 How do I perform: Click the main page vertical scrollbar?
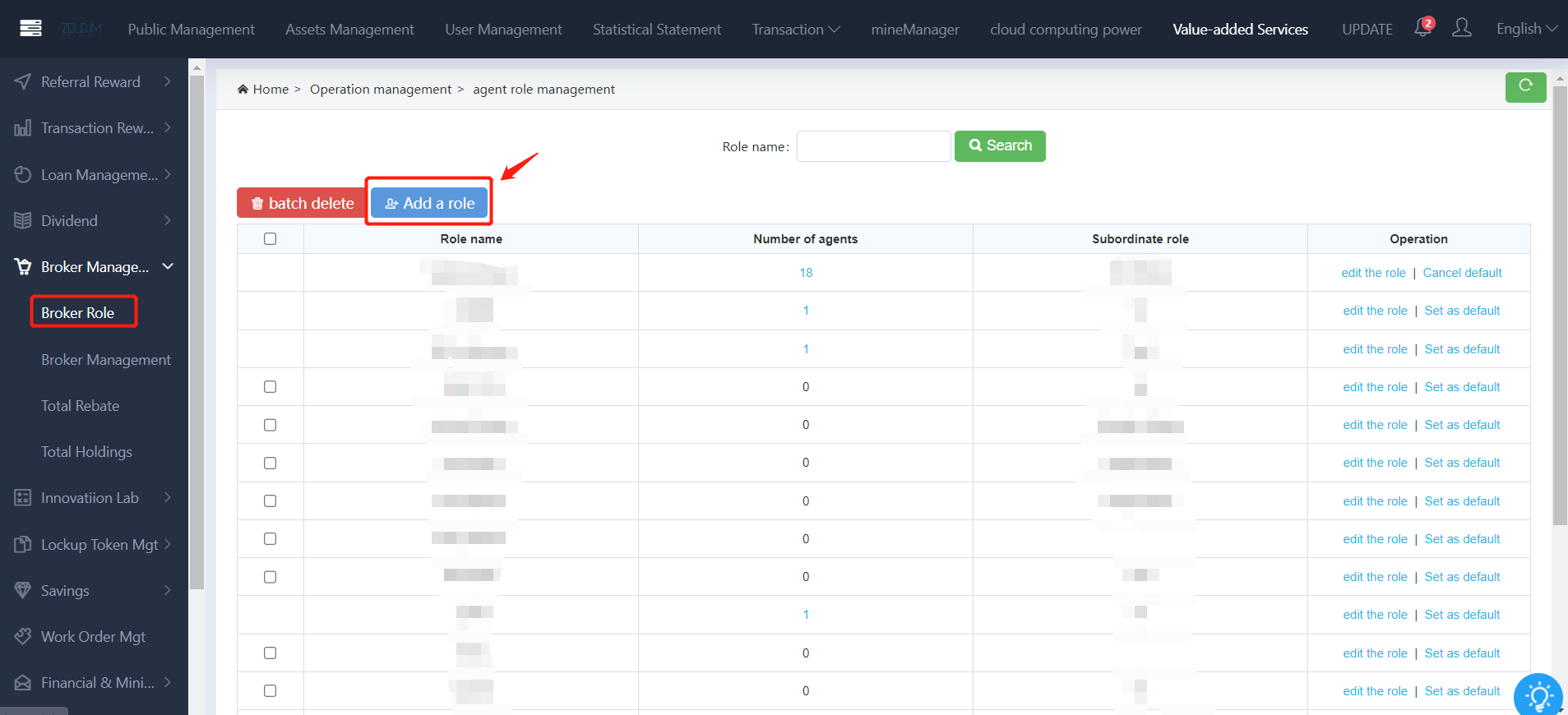[x=1560, y=304]
